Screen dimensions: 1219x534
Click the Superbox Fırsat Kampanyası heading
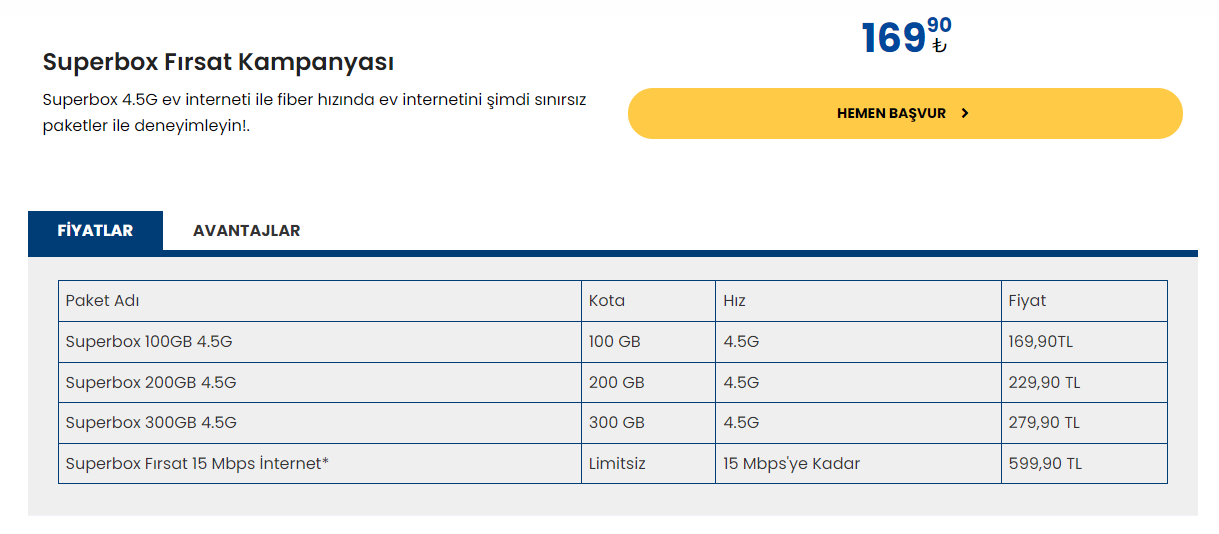218,62
